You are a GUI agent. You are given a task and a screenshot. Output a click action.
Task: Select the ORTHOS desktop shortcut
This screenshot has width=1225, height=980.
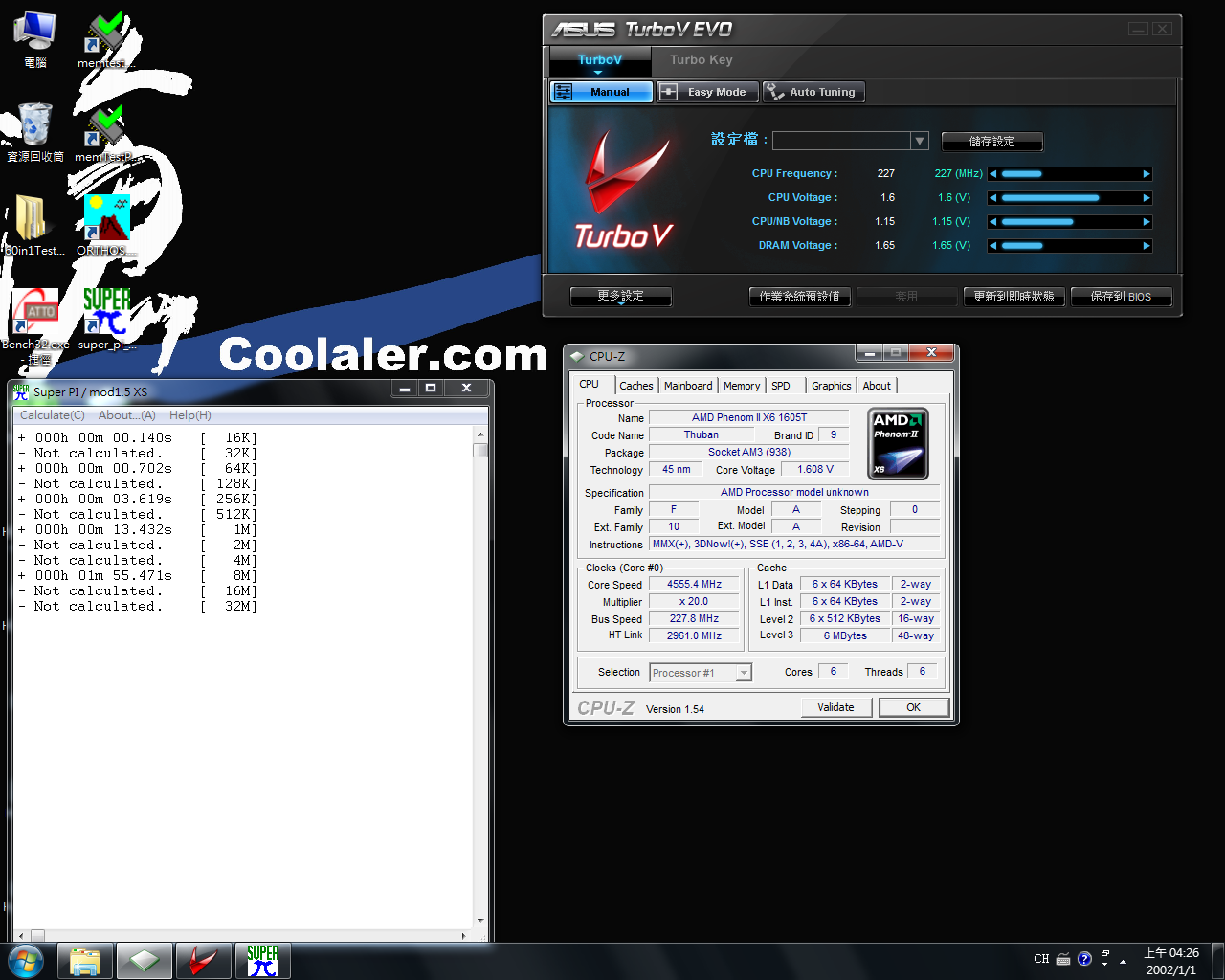[106, 226]
